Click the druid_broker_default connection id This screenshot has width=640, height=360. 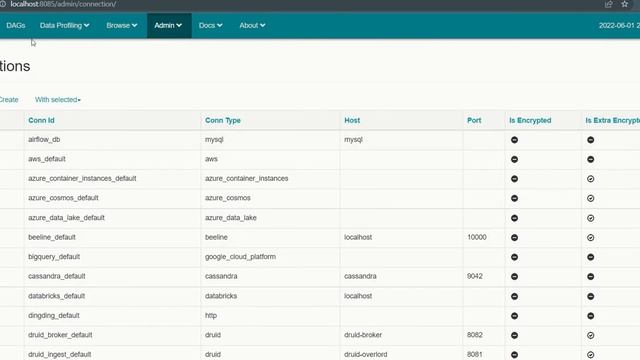coord(60,335)
